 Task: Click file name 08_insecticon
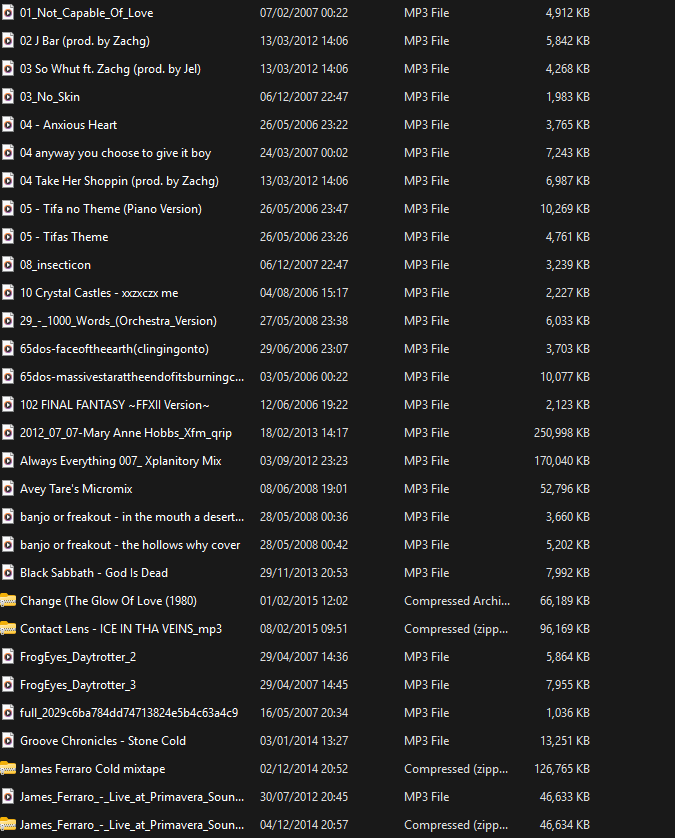click(x=56, y=265)
